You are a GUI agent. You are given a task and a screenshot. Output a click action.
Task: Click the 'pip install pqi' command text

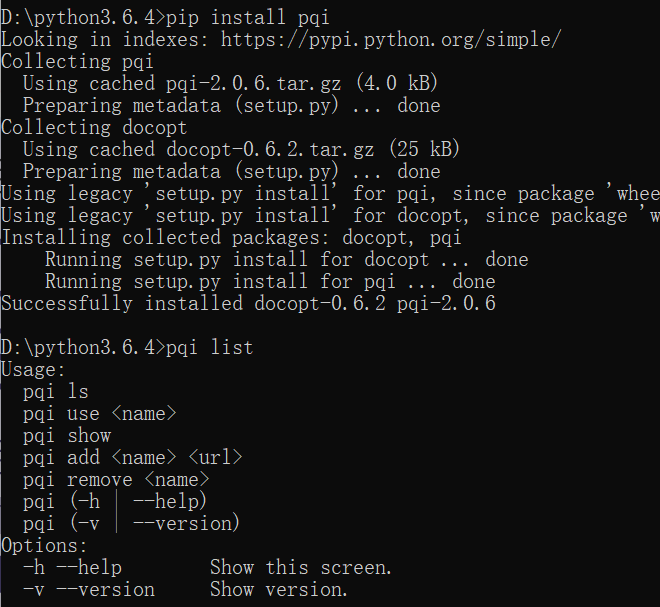pos(248,18)
